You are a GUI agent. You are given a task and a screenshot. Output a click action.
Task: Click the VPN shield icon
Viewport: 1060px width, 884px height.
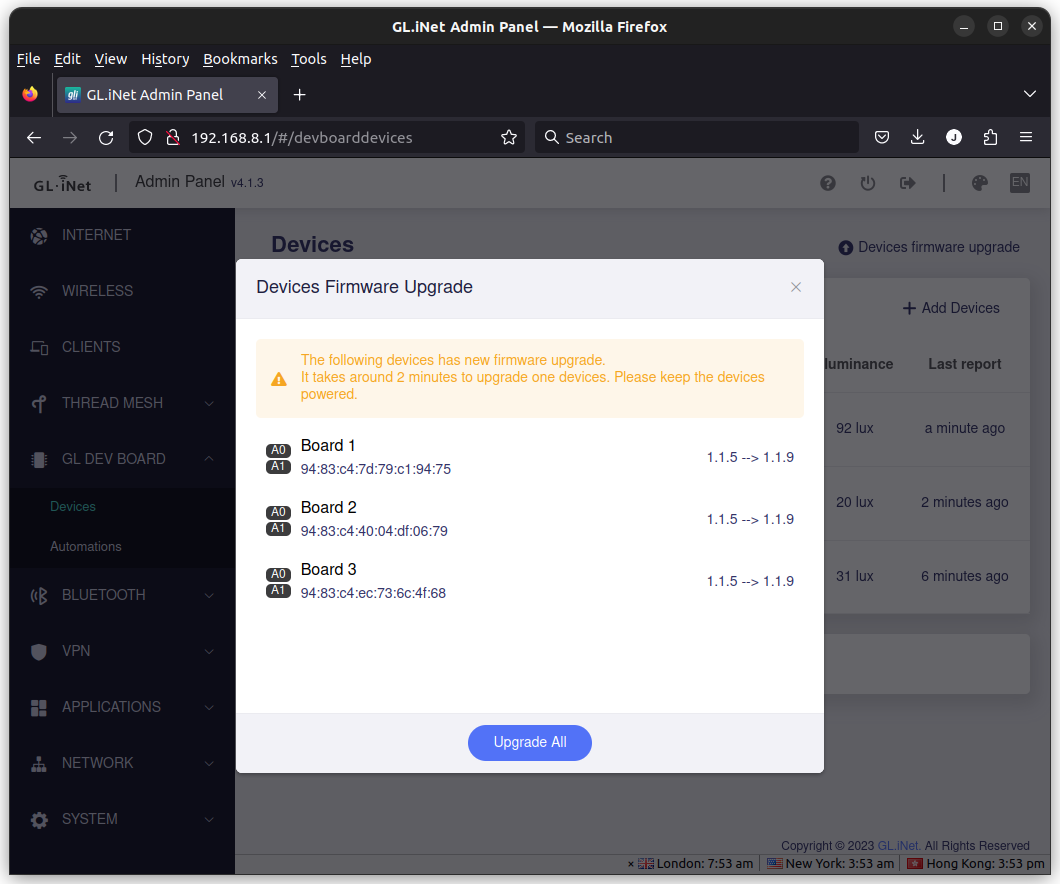tap(39, 652)
